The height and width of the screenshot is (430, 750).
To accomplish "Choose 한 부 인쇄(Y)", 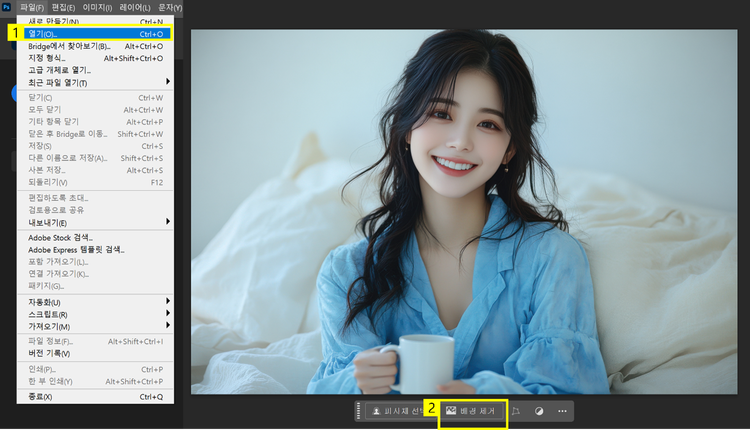I will pos(95,381).
